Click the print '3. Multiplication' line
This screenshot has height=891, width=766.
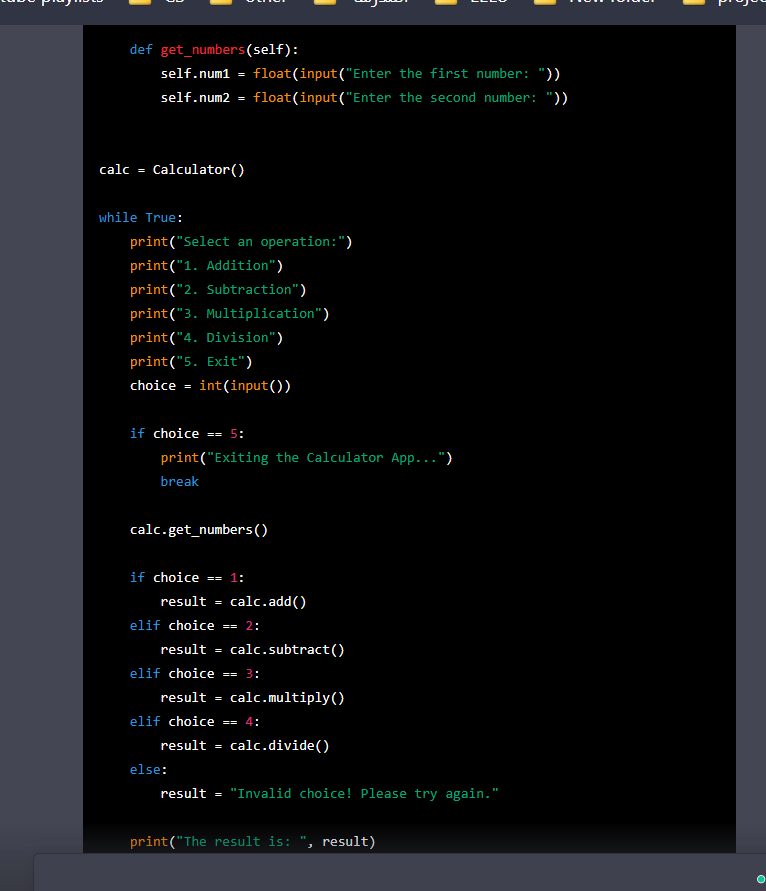[229, 314]
